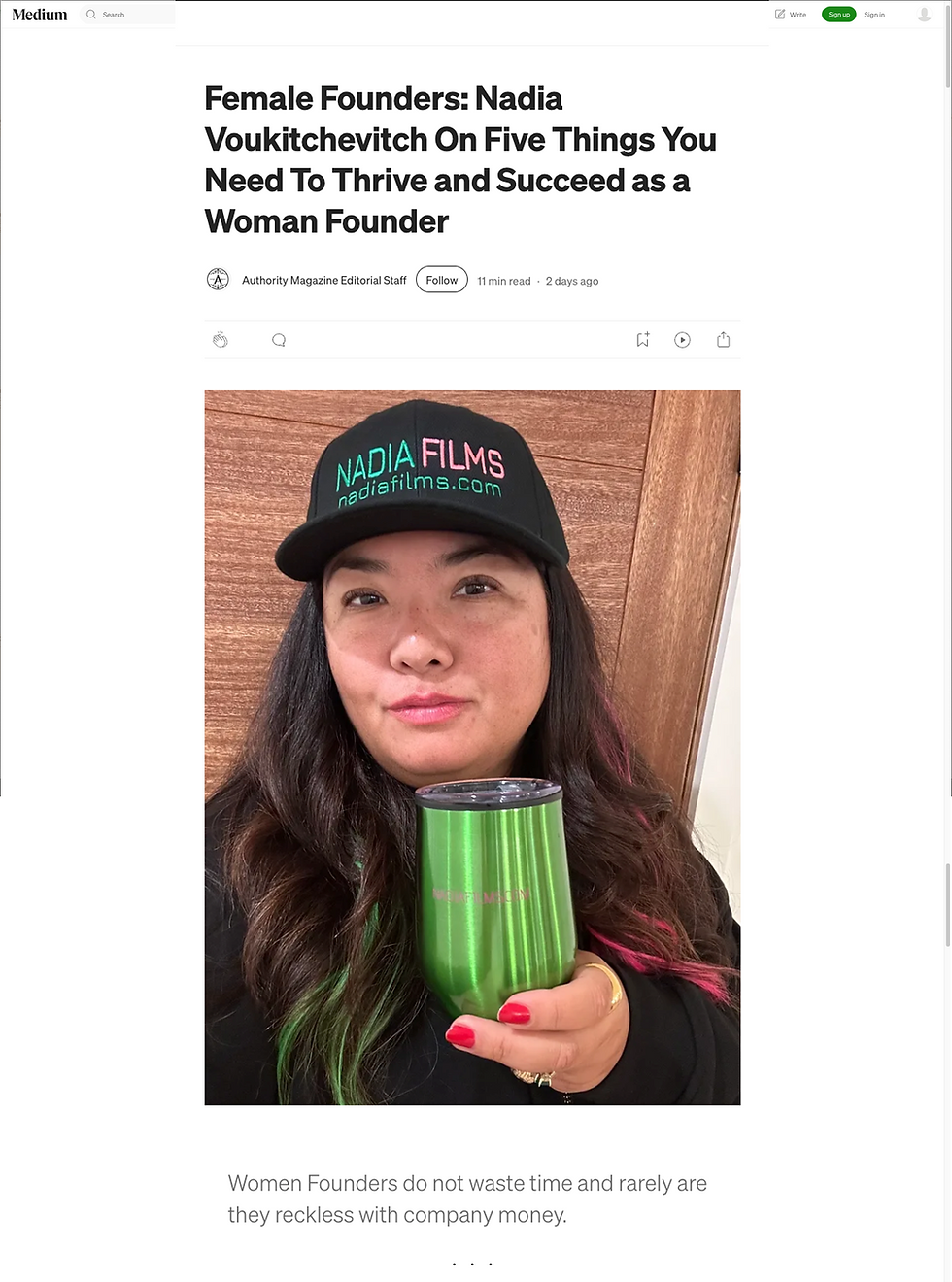The width and height of the screenshot is (952, 1282).
Task: Open the share icon menu
Action: pos(723,340)
